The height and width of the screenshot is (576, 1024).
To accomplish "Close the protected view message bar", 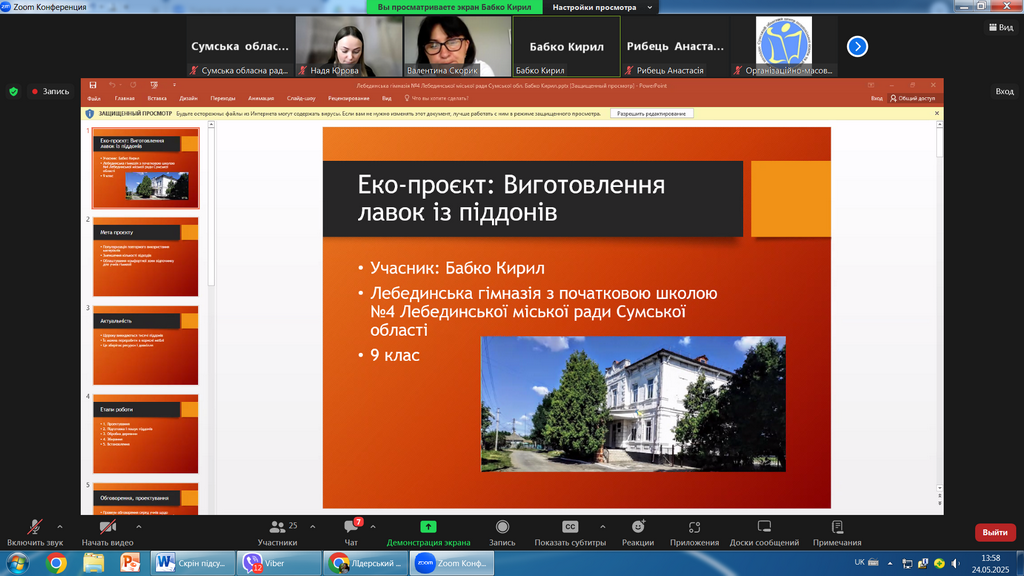I will click(936, 114).
